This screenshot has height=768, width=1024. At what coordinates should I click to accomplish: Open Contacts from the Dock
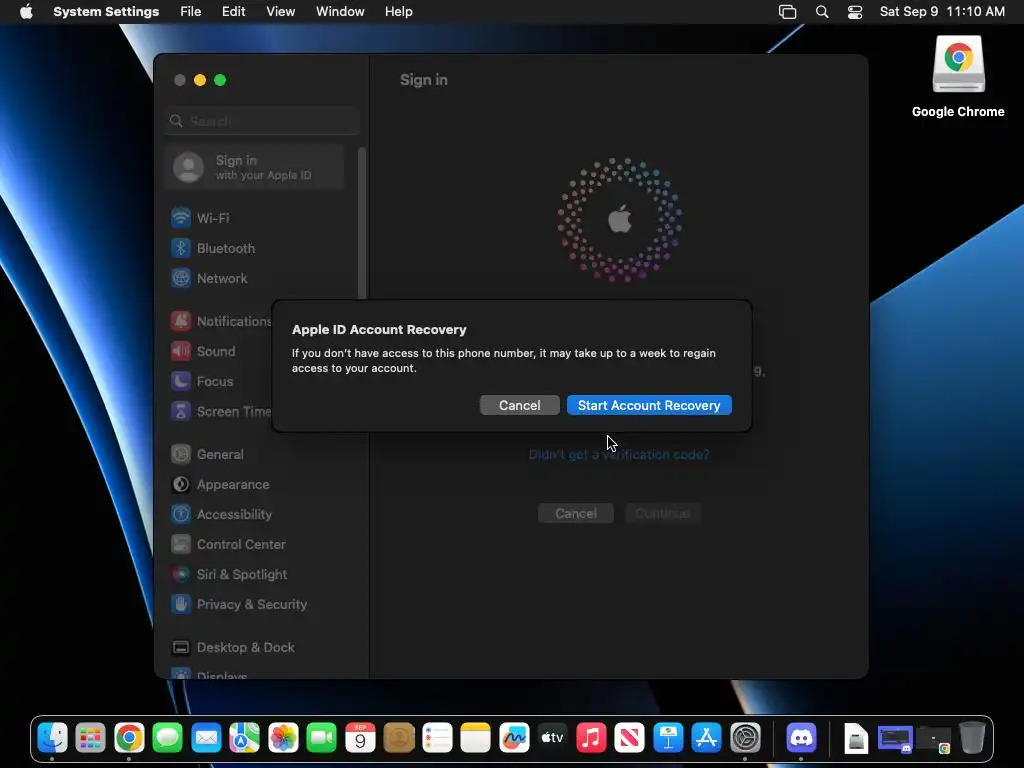coord(399,738)
